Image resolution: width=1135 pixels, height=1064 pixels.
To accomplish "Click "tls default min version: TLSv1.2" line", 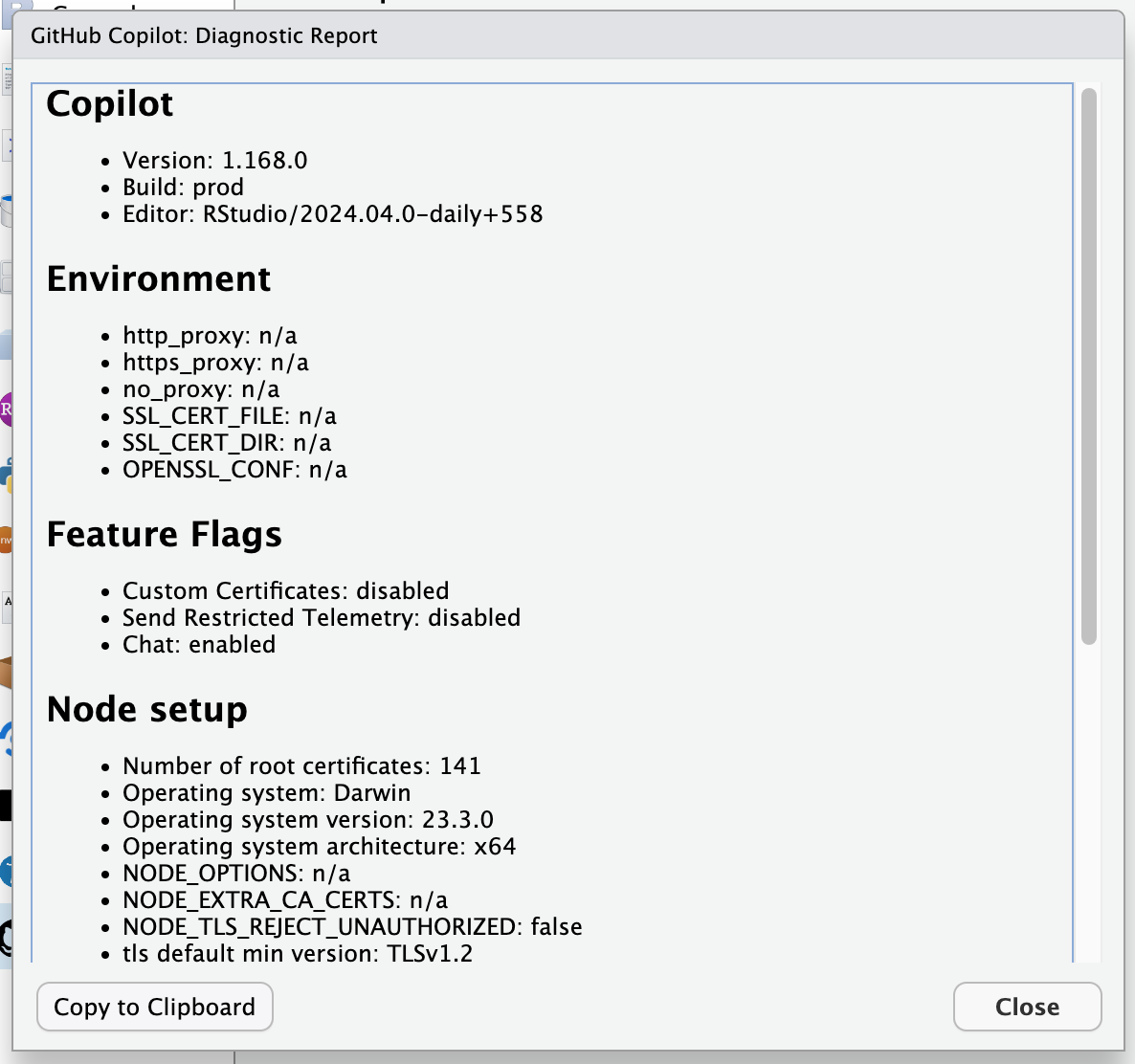I will click(x=298, y=953).
